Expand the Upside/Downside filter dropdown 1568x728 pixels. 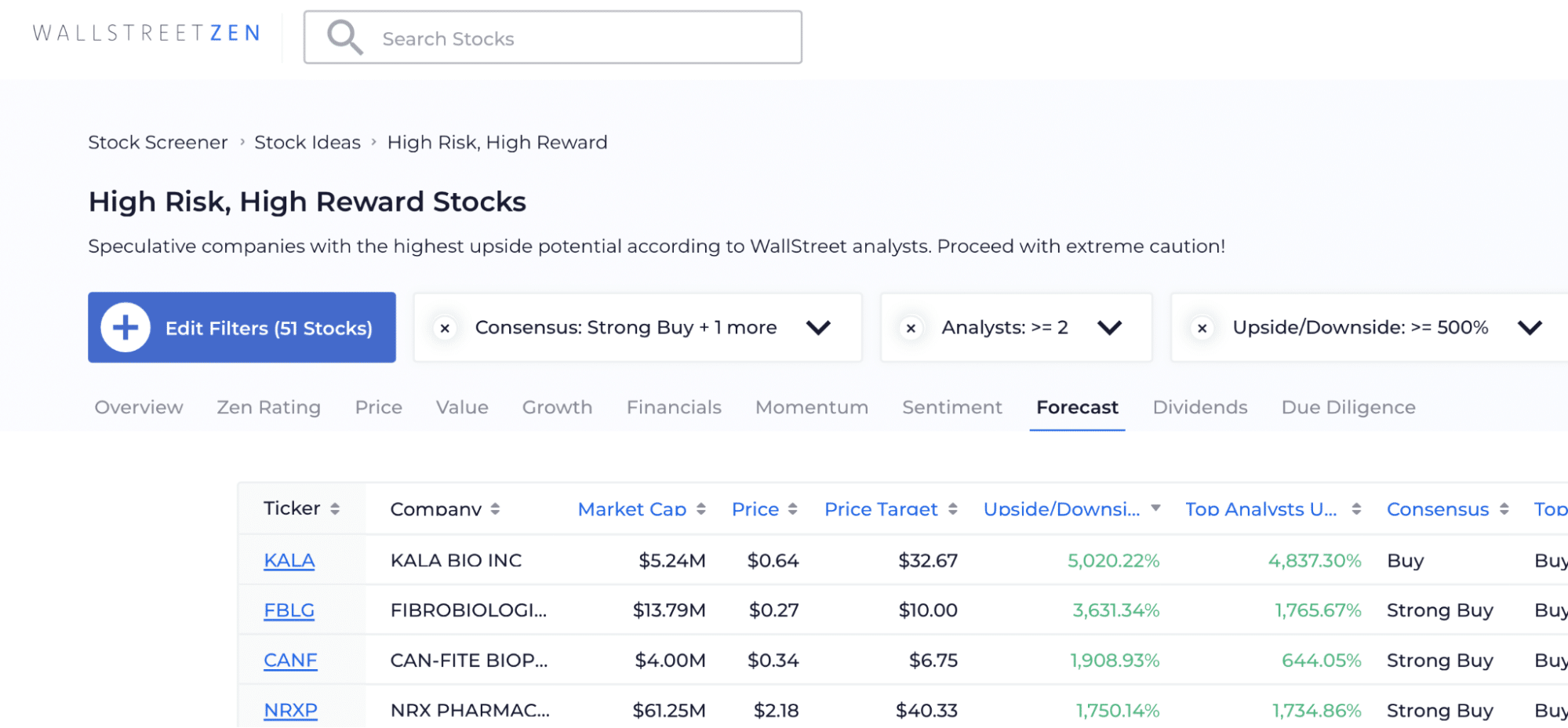(1530, 328)
